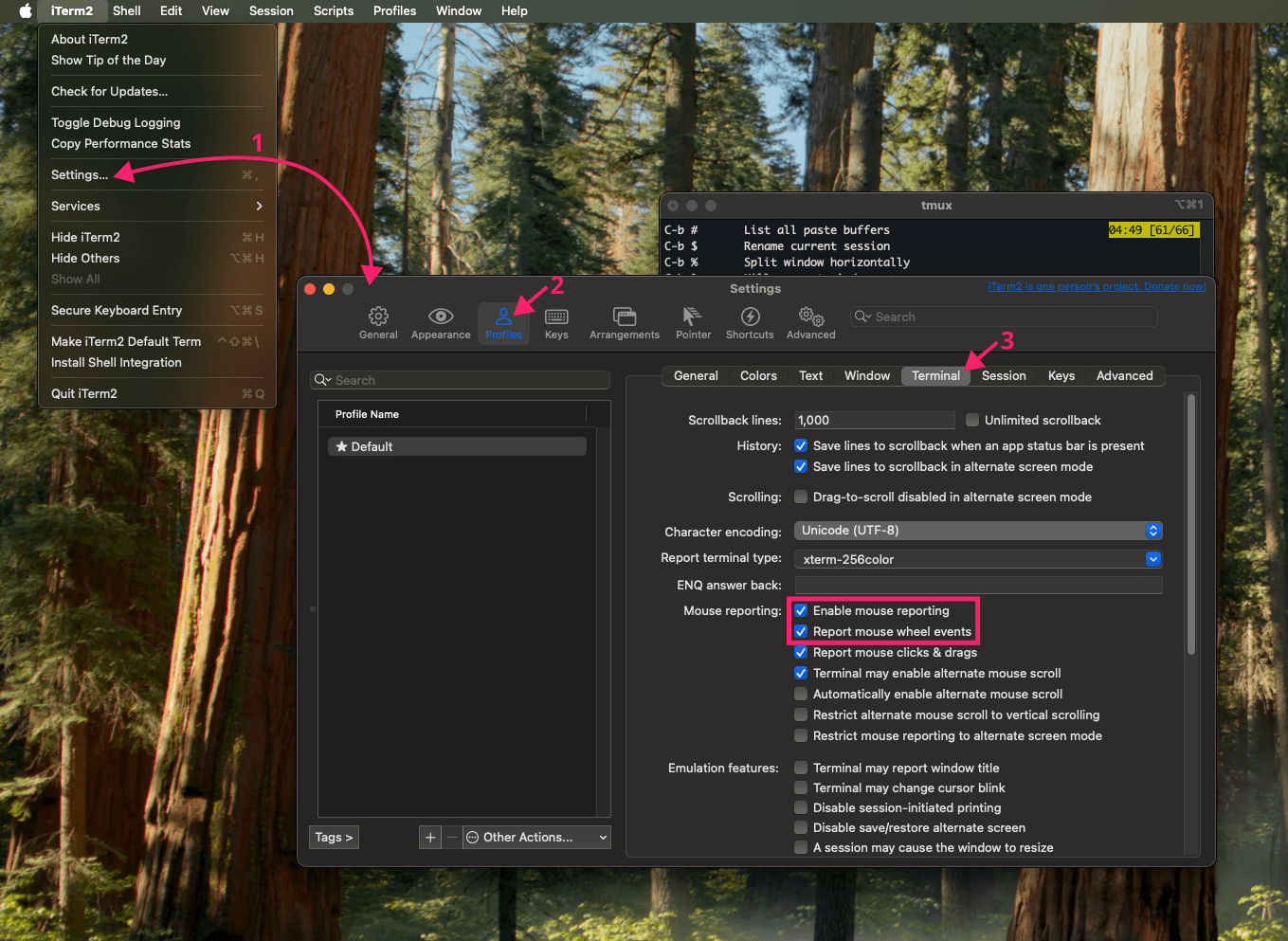Click the Apple menu icon
The height and width of the screenshot is (941, 1288).
click(26, 10)
